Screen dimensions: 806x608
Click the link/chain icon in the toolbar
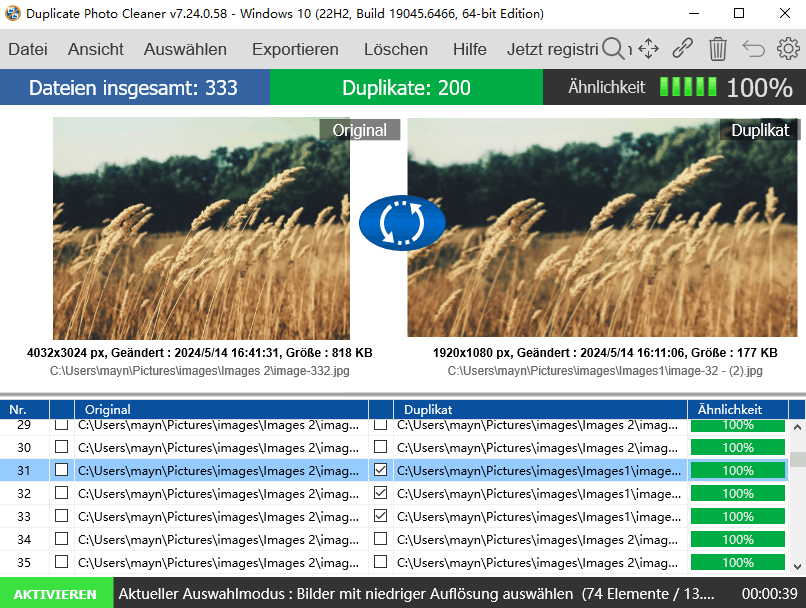pos(683,48)
